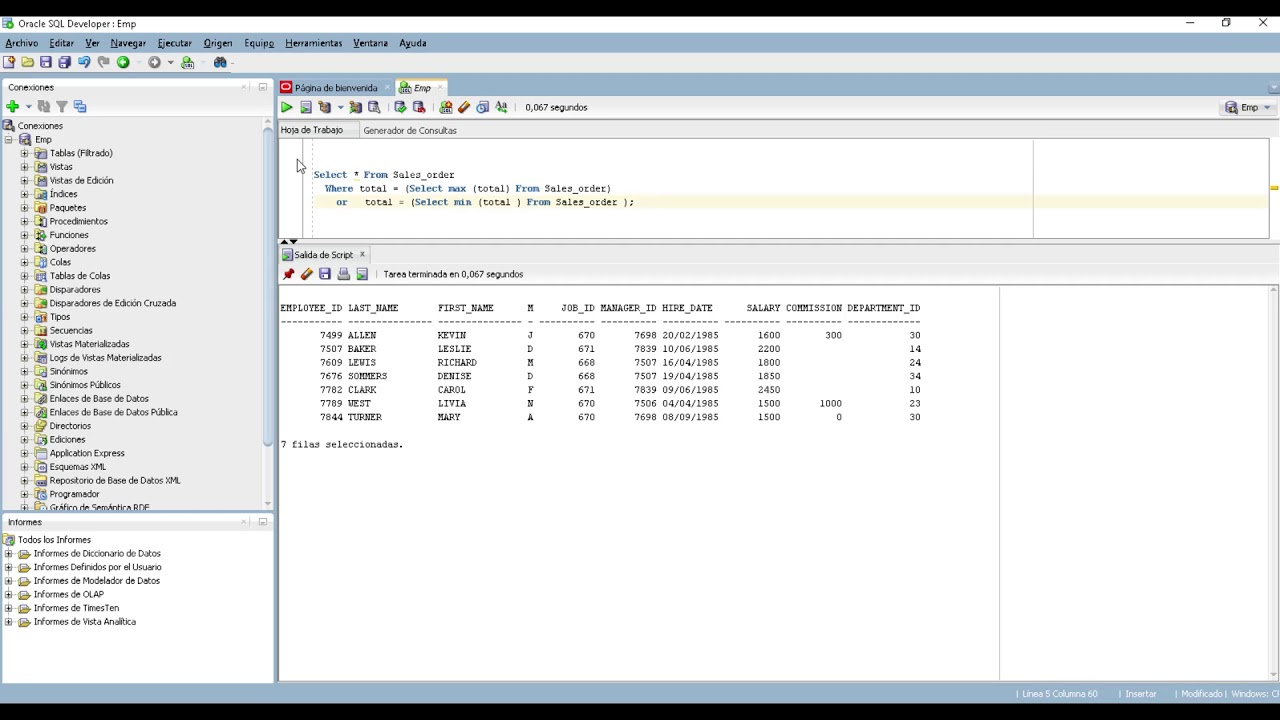Expand the Vistas tree node

(x=25, y=167)
